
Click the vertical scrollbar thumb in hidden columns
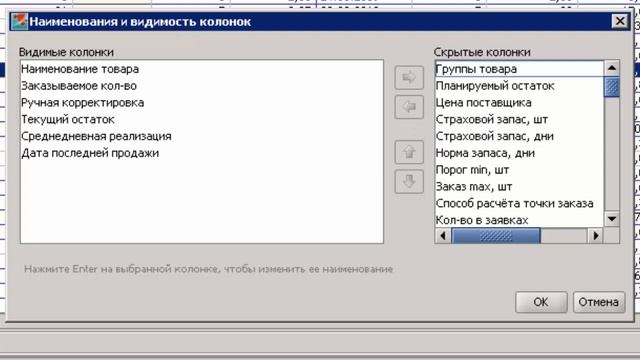pyautogui.click(x=612, y=87)
